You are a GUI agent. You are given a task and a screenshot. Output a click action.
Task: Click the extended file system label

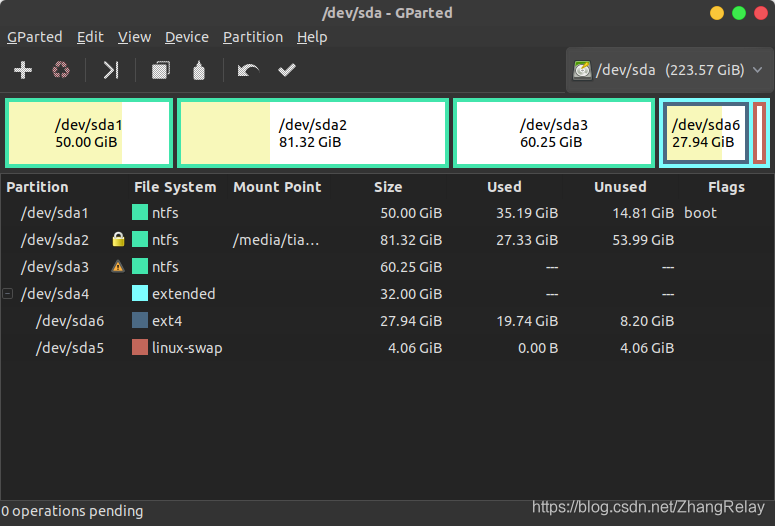point(183,294)
